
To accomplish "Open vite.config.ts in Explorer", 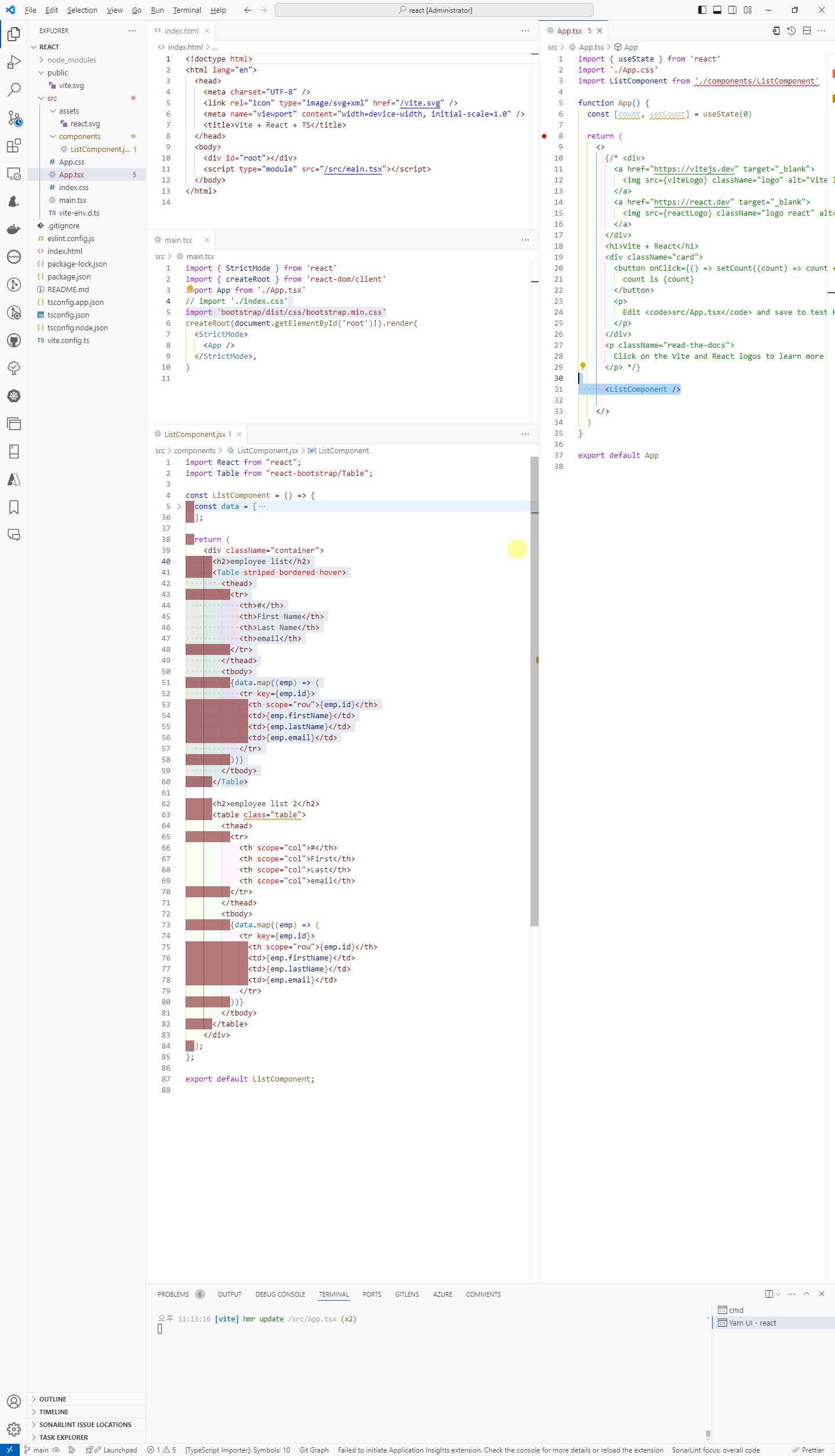I will point(68,340).
